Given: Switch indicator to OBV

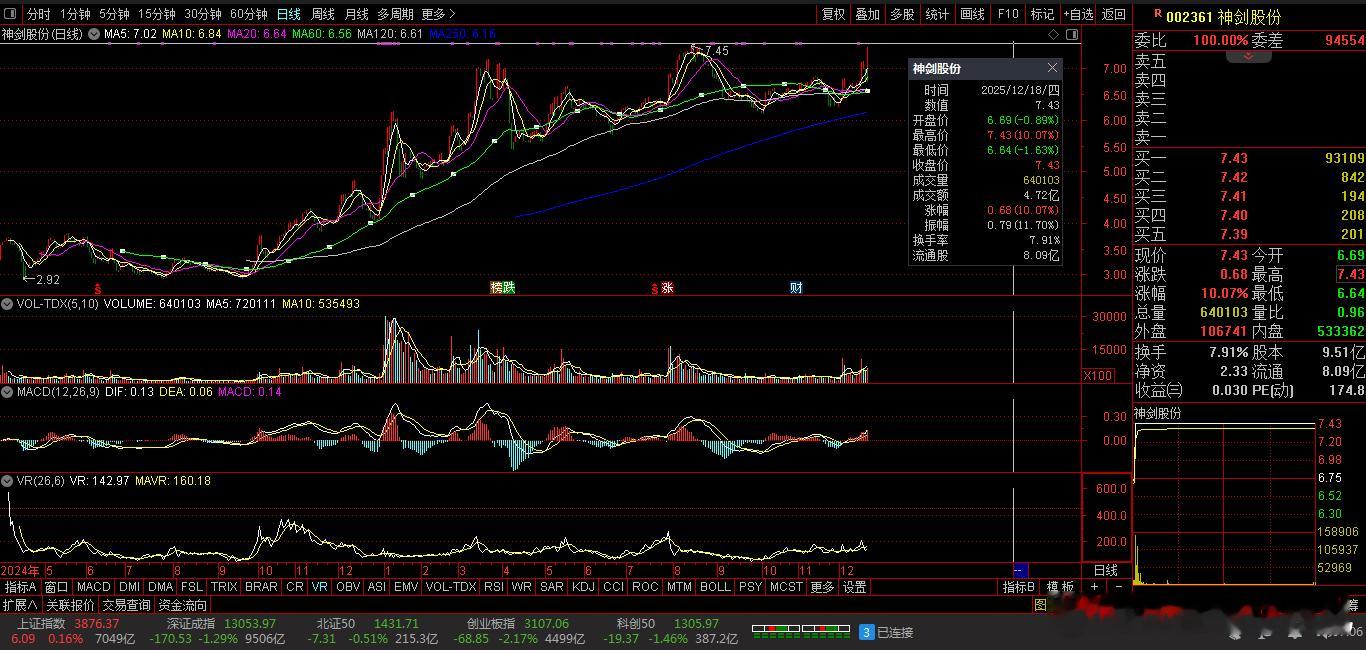Looking at the screenshot, I should pyautogui.click(x=348, y=587).
